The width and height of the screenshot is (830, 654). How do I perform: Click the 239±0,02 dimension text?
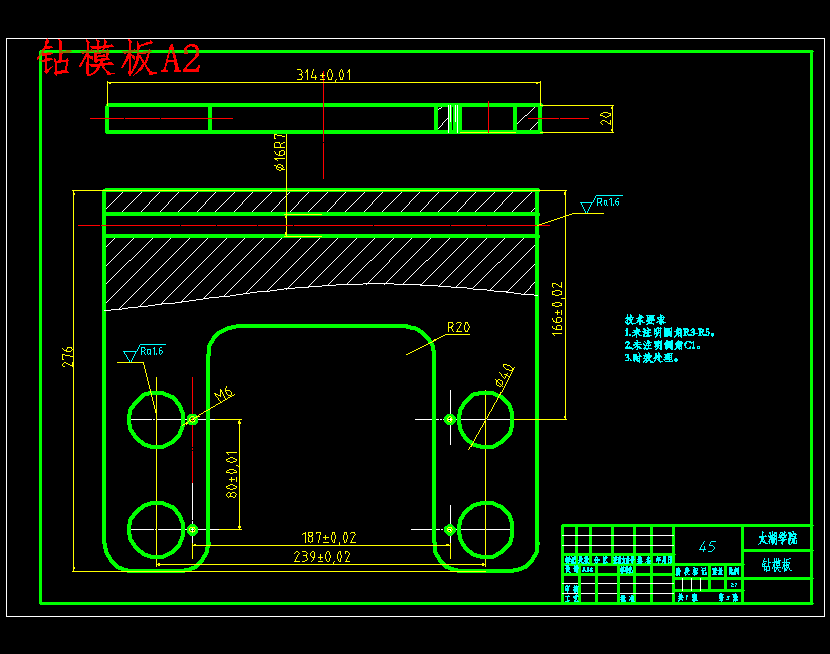click(x=322, y=557)
